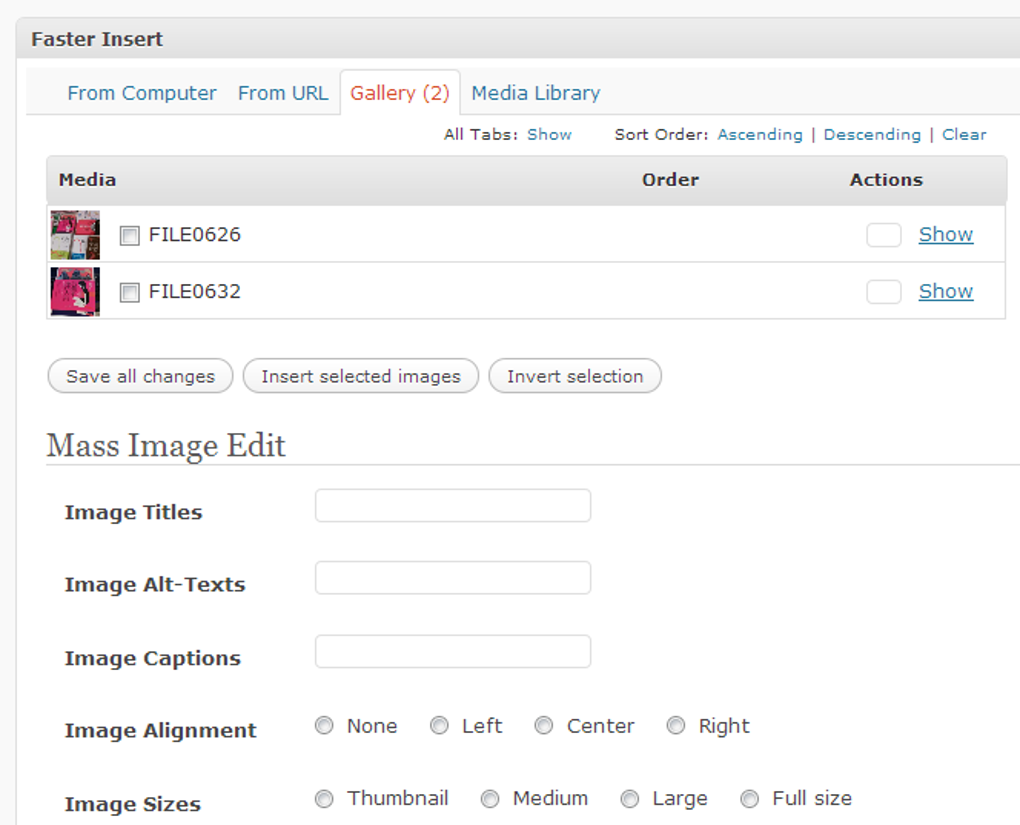Click the Invert selection button
Screen dimensions: 1020x825
point(574,376)
